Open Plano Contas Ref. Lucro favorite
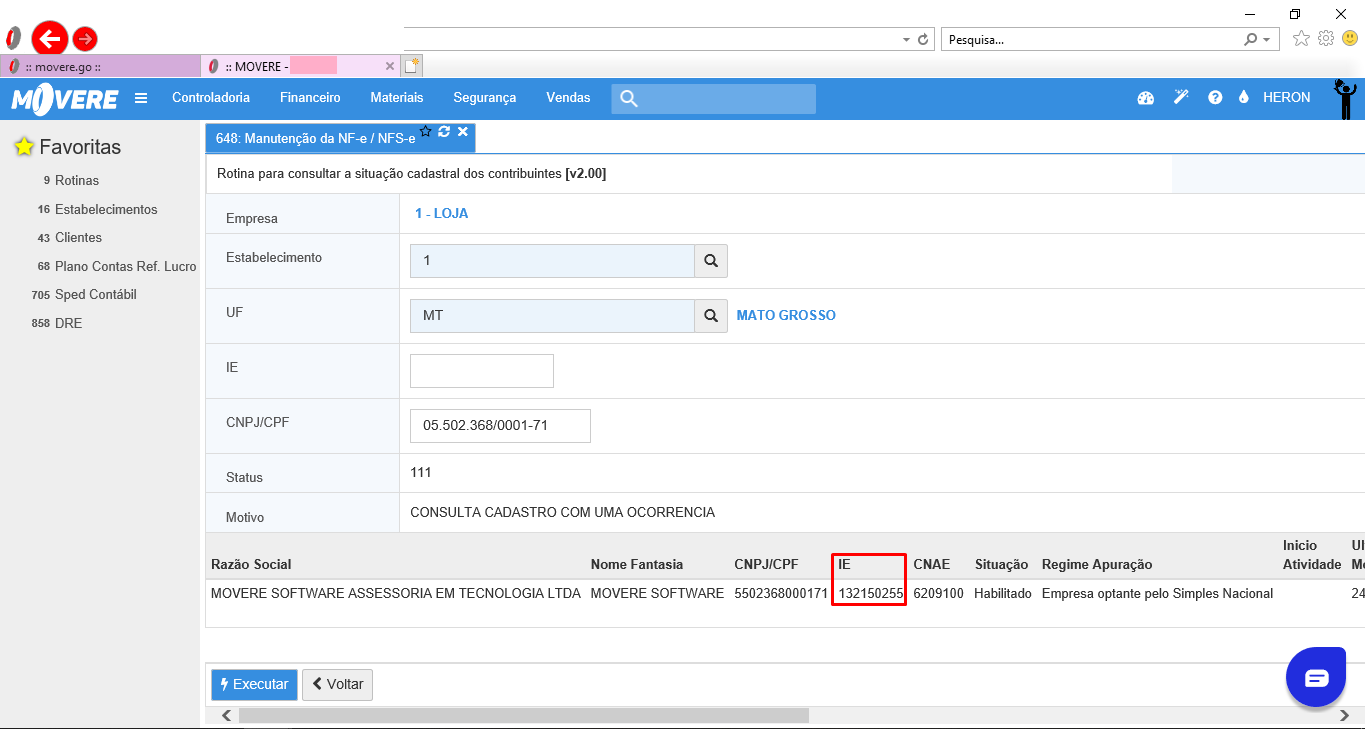Image resolution: width=1365 pixels, height=729 pixels. point(126,267)
